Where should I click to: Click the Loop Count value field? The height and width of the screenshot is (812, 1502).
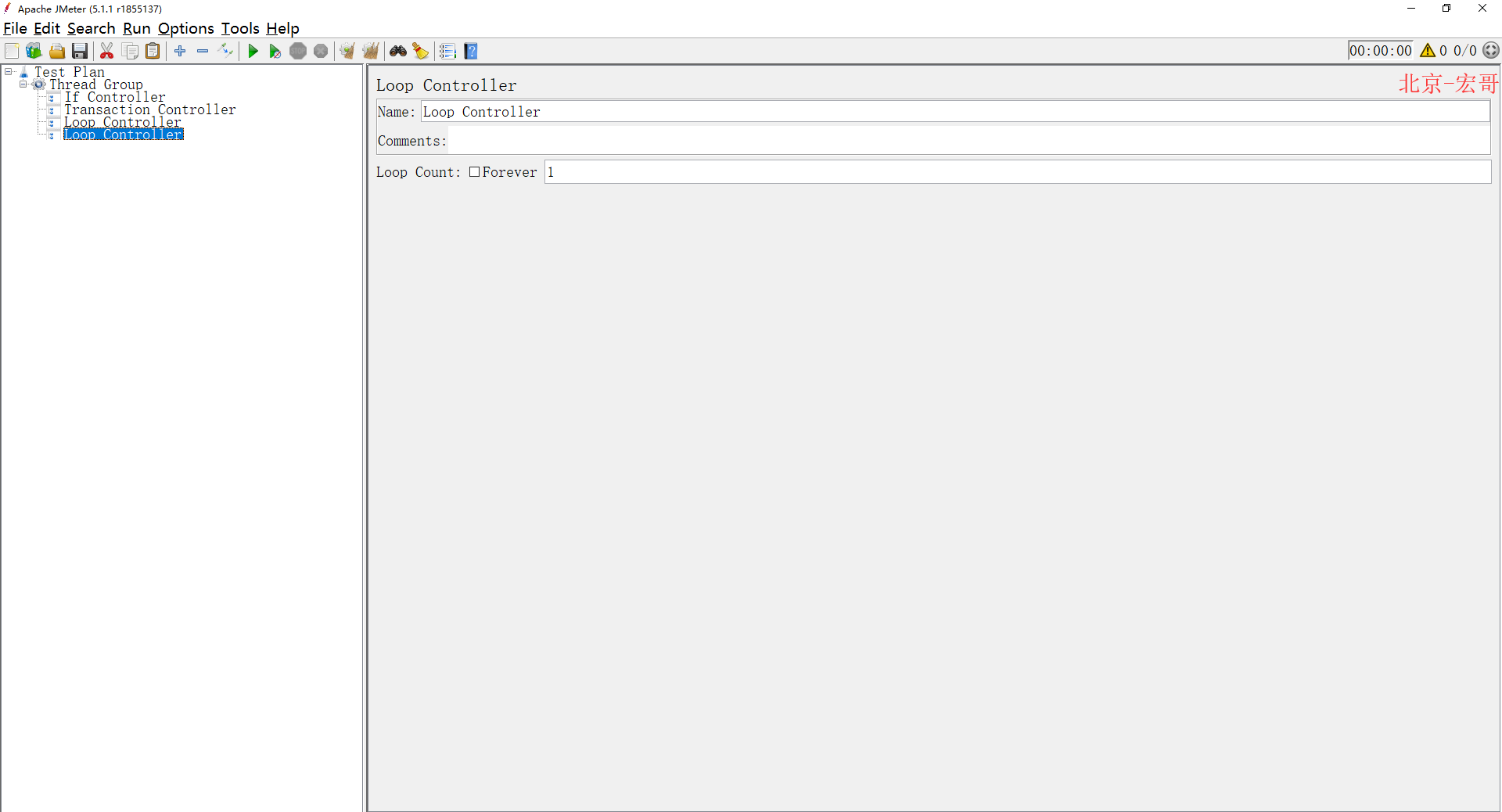[1018, 172]
